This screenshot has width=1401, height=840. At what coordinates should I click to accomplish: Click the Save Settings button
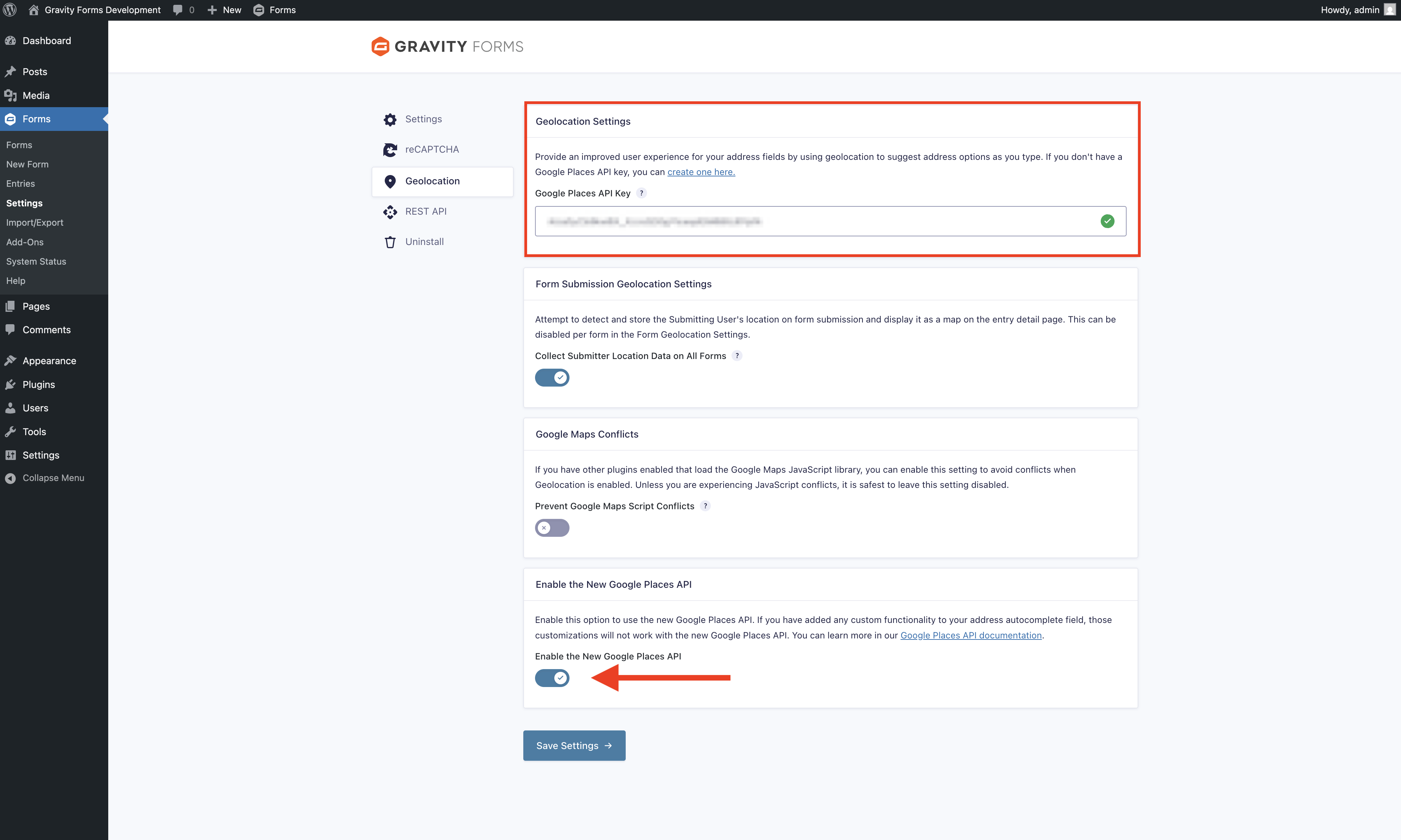(574, 746)
